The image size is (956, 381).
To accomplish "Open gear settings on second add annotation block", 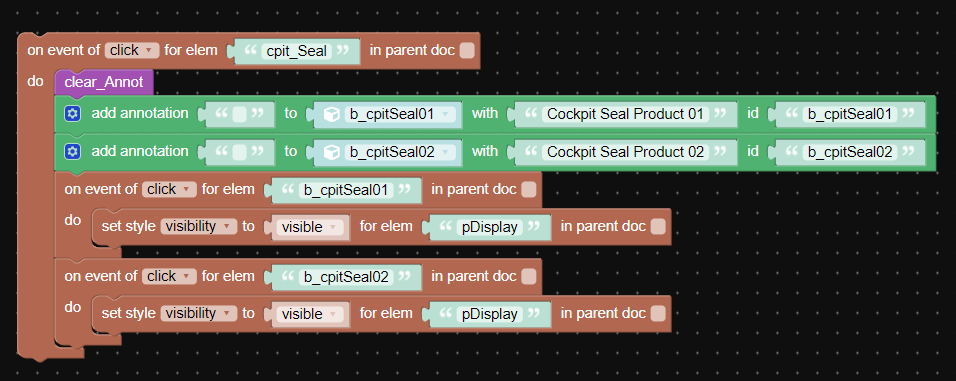I will pyautogui.click(x=72, y=151).
